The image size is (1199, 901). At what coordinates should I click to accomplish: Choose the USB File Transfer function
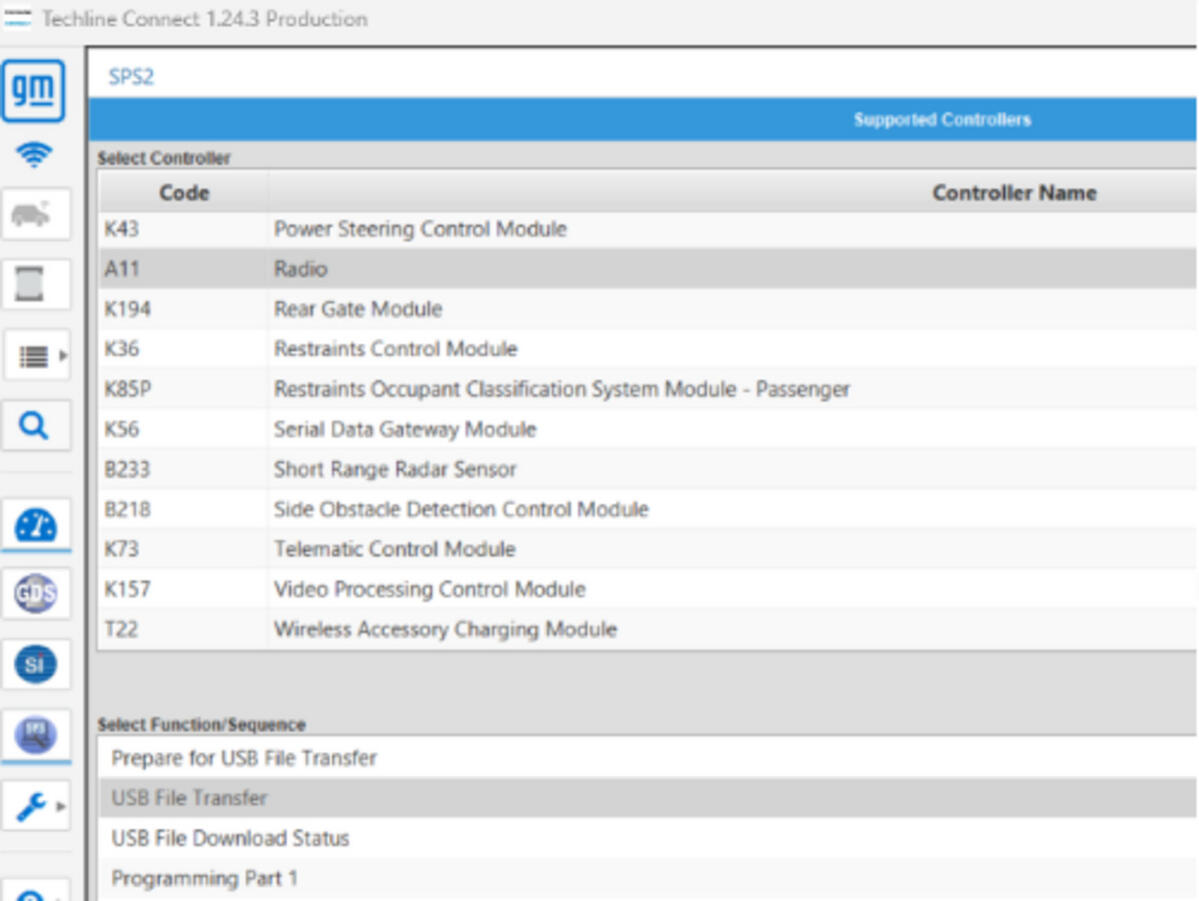(647, 798)
